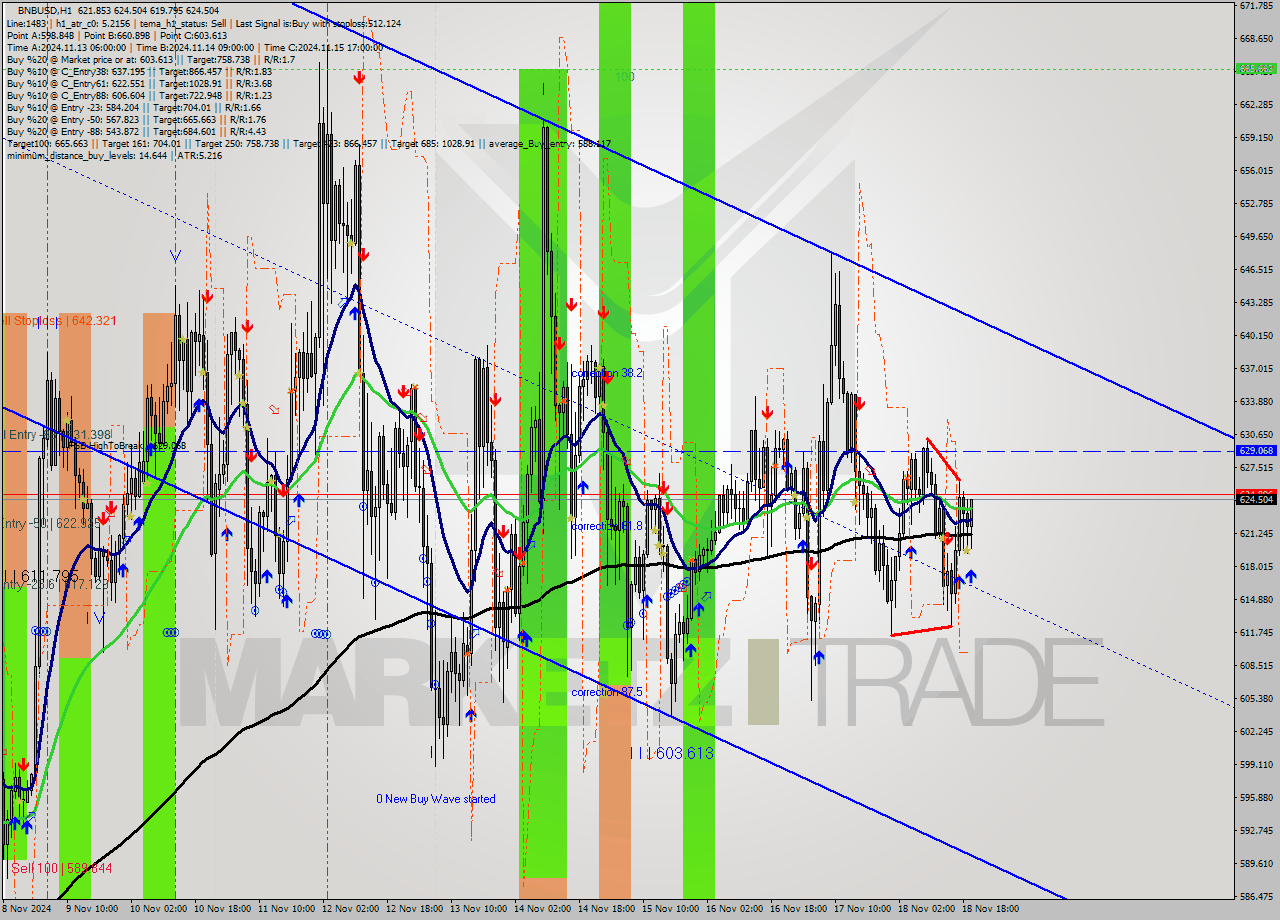The height and width of the screenshot is (920, 1280).
Task: Click the '13 Nov 10:00' time label
Action: [x=478, y=909]
